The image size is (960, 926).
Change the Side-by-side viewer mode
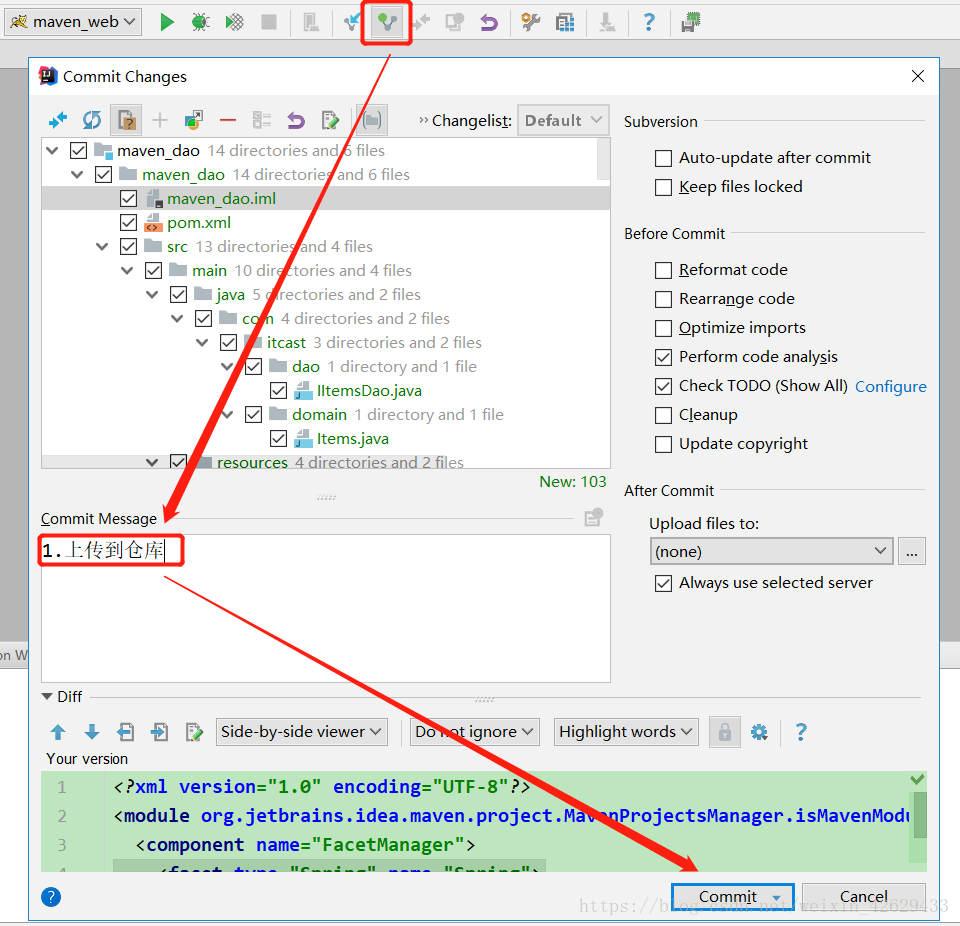click(301, 732)
